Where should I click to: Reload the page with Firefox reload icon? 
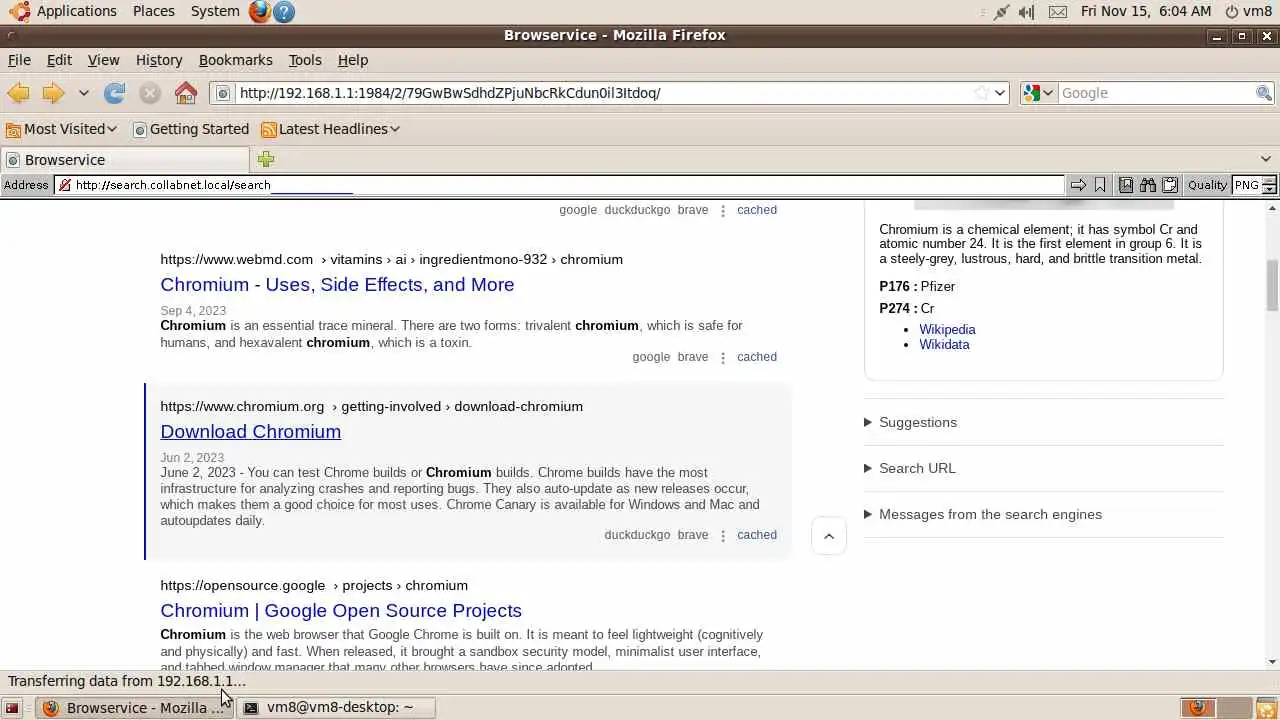[x=115, y=93]
